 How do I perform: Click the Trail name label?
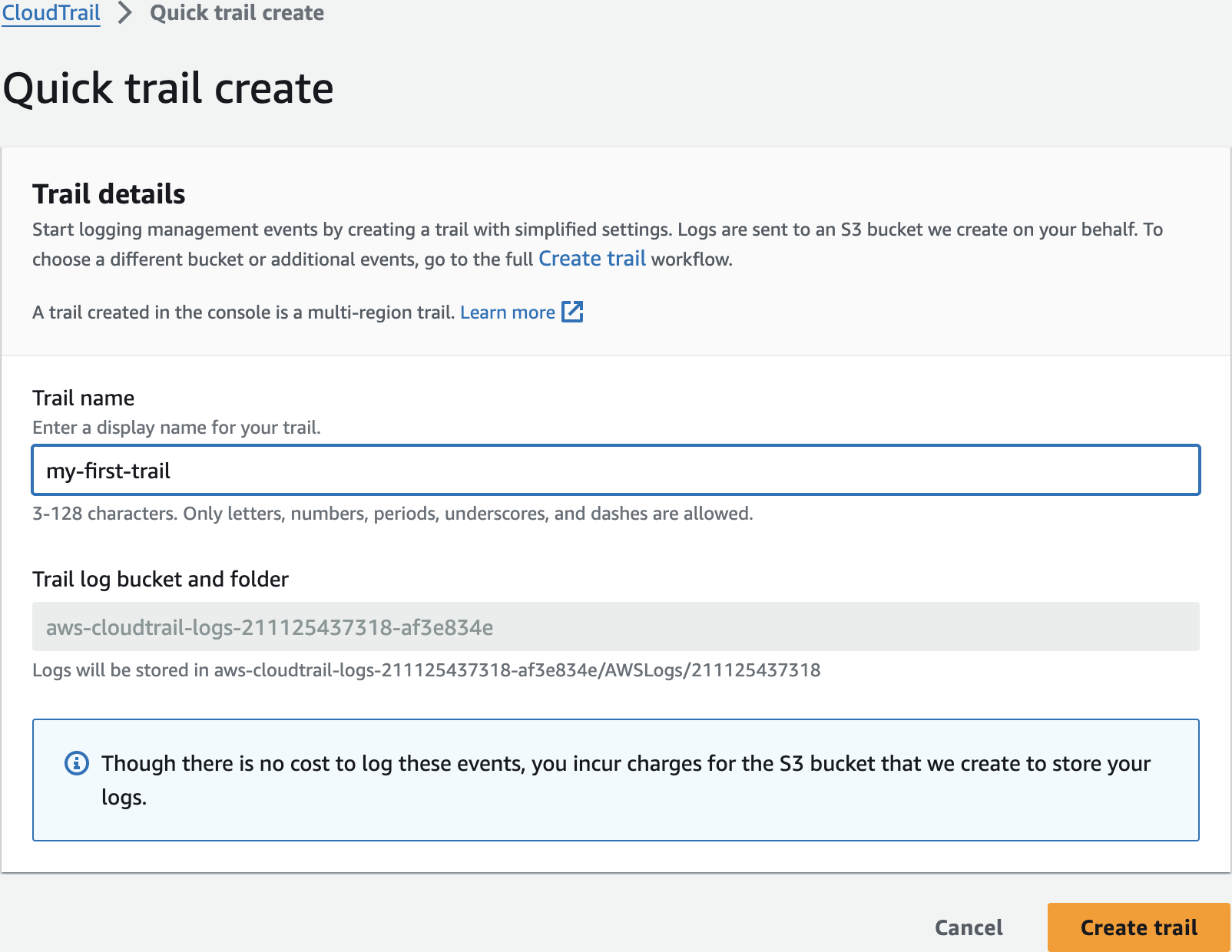83,398
